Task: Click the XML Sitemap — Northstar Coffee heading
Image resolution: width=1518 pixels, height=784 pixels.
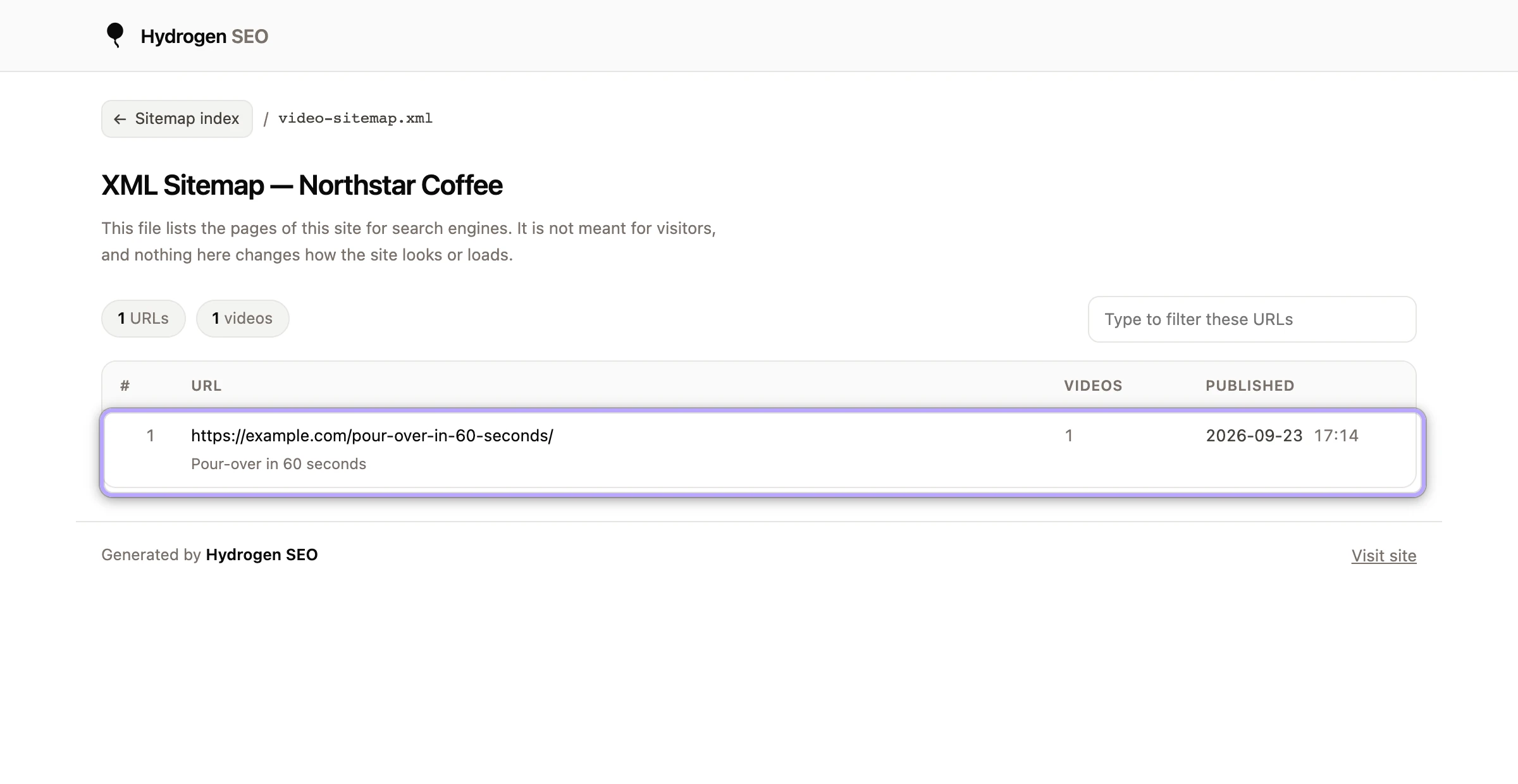Action: [302, 185]
